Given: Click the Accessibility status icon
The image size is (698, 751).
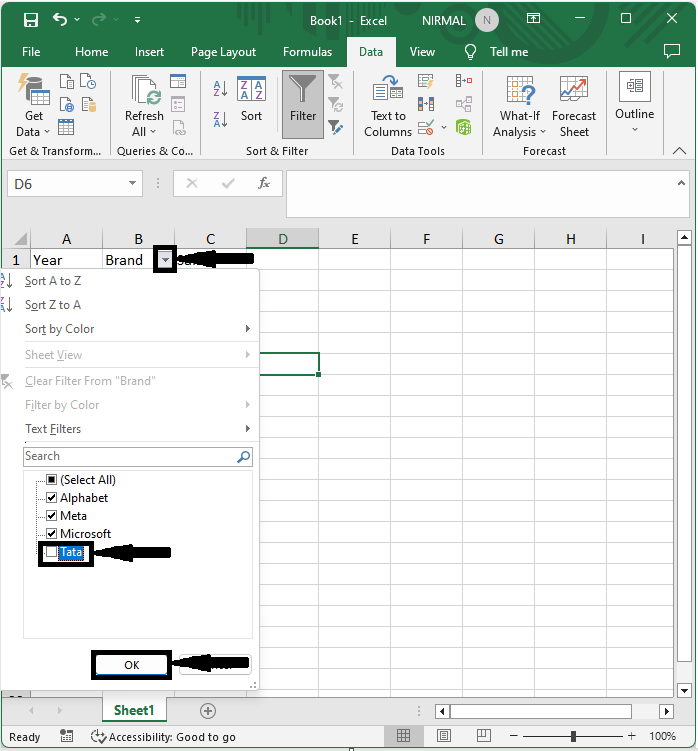Looking at the screenshot, I should (x=98, y=736).
